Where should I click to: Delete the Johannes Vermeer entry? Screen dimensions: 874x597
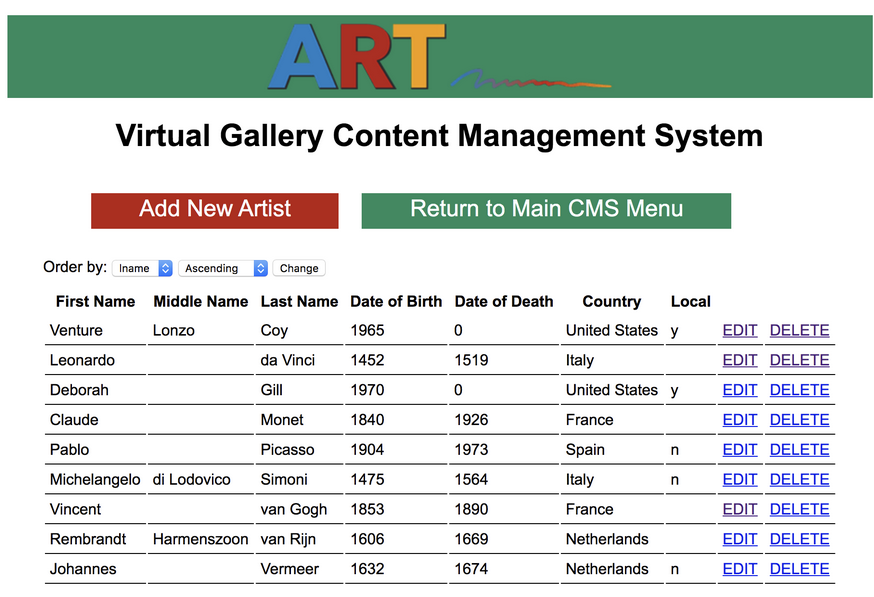coord(799,569)
